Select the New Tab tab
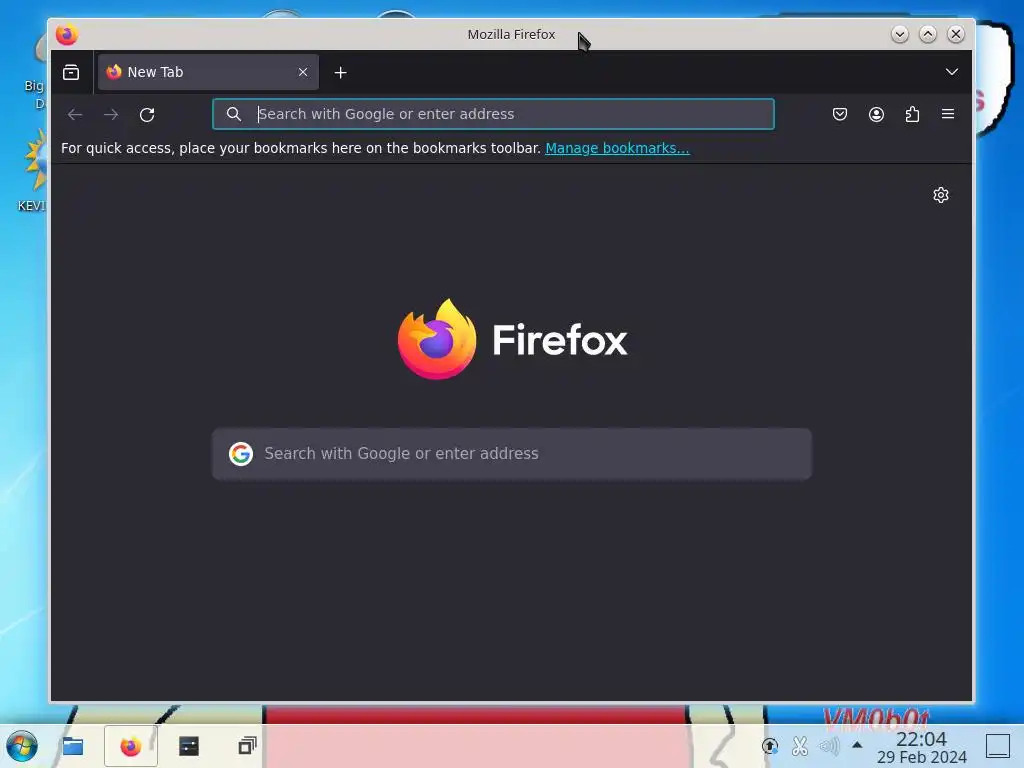The width and height of the screenshot is (1024, 768). coord(208,72)
